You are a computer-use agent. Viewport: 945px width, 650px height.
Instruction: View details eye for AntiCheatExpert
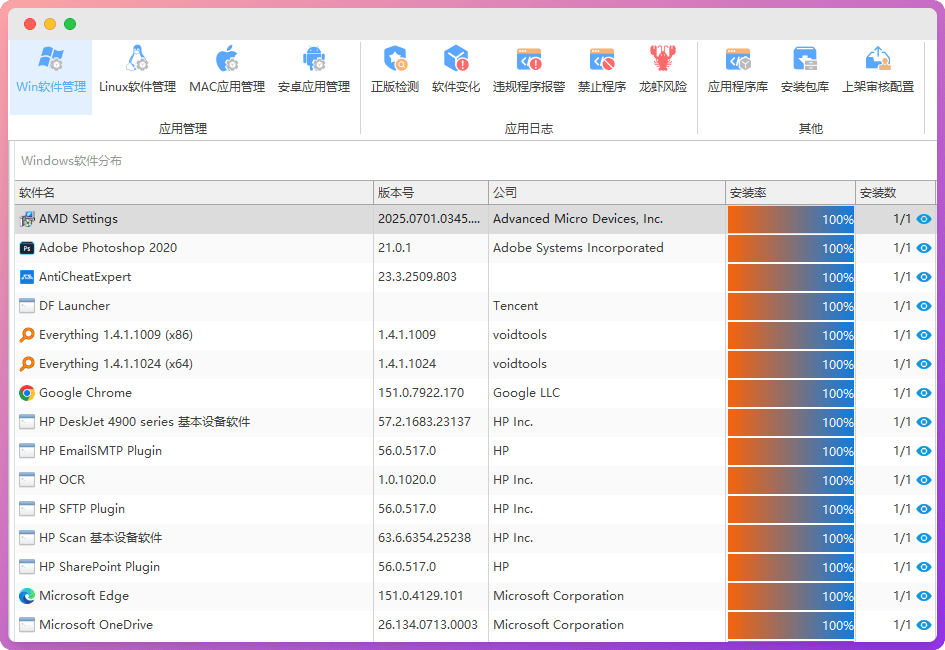click(x=924, y=277)
